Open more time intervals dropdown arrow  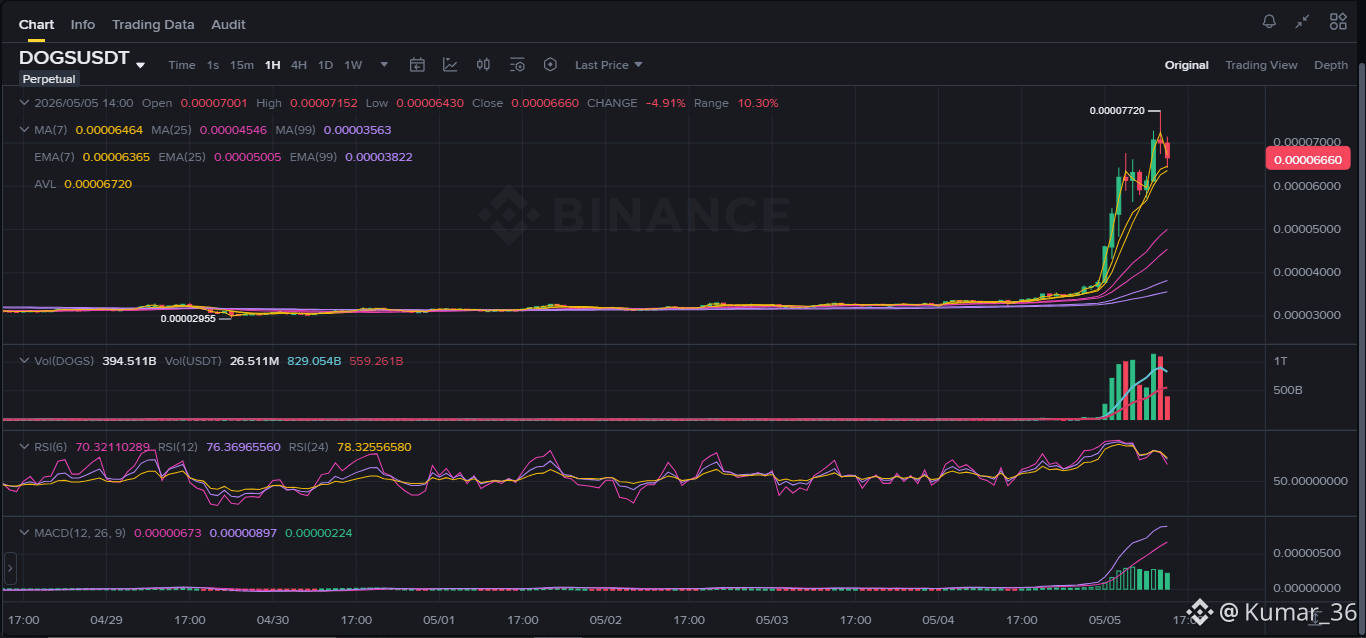click(384, 65)
